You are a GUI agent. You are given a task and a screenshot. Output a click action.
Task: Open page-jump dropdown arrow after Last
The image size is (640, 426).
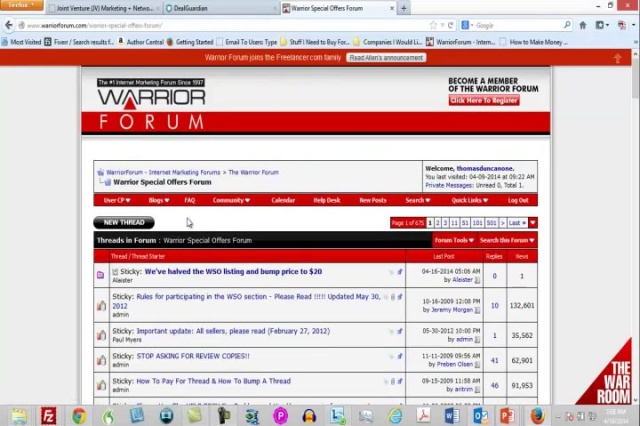point(533,223)
